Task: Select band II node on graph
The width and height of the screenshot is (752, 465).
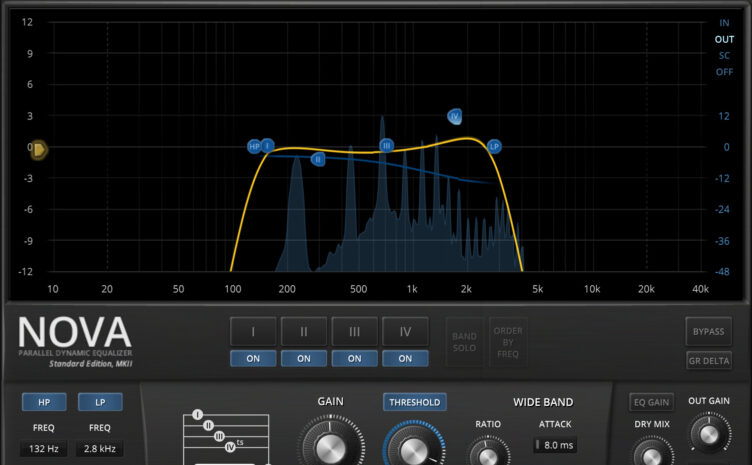Action: point(318,159)
